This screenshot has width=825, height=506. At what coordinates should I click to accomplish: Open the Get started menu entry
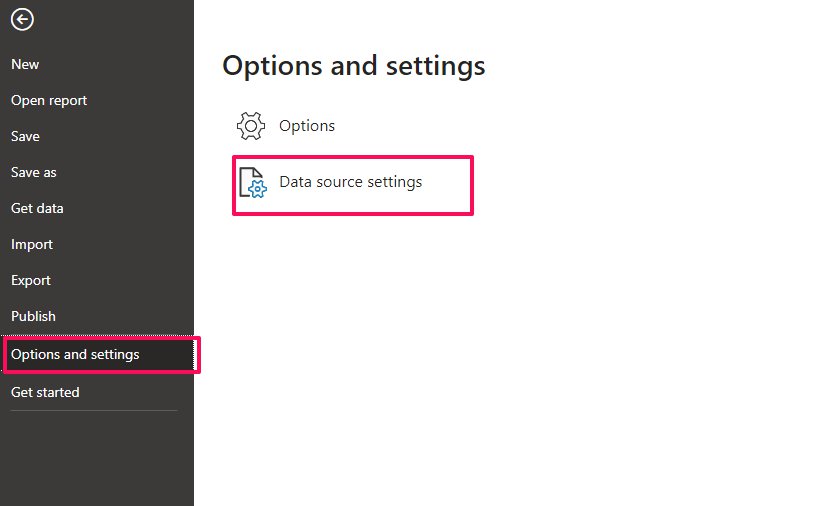45,392
